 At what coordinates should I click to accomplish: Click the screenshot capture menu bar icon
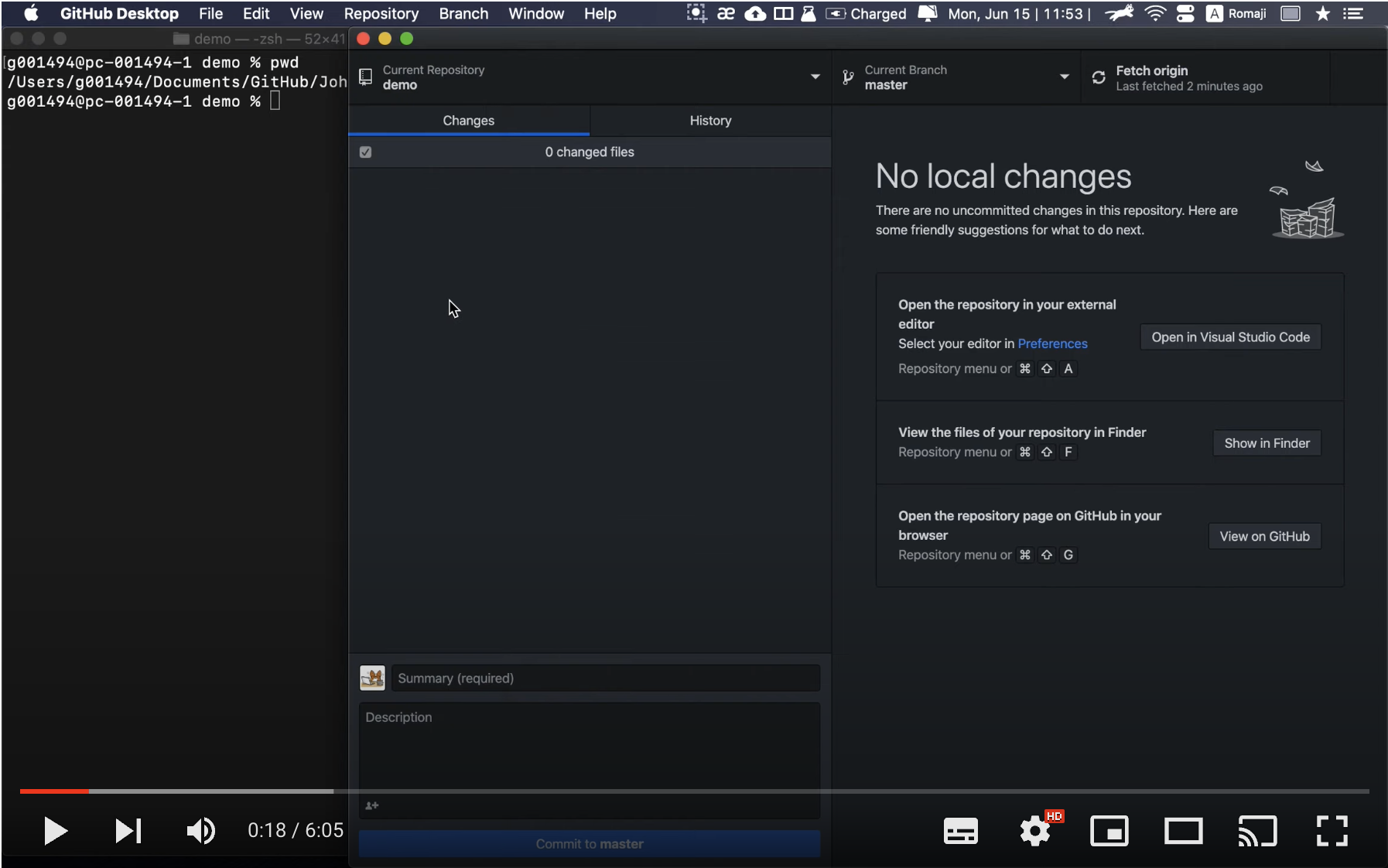(x=696, y=13)
